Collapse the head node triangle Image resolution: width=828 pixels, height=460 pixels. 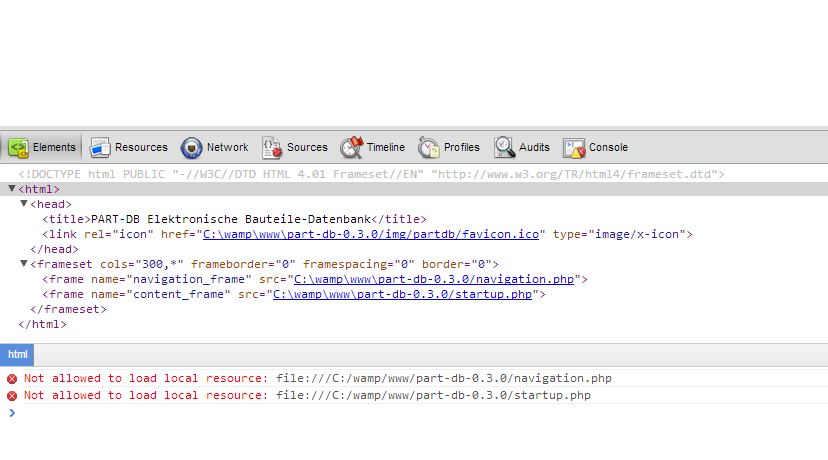click(24, 203)
